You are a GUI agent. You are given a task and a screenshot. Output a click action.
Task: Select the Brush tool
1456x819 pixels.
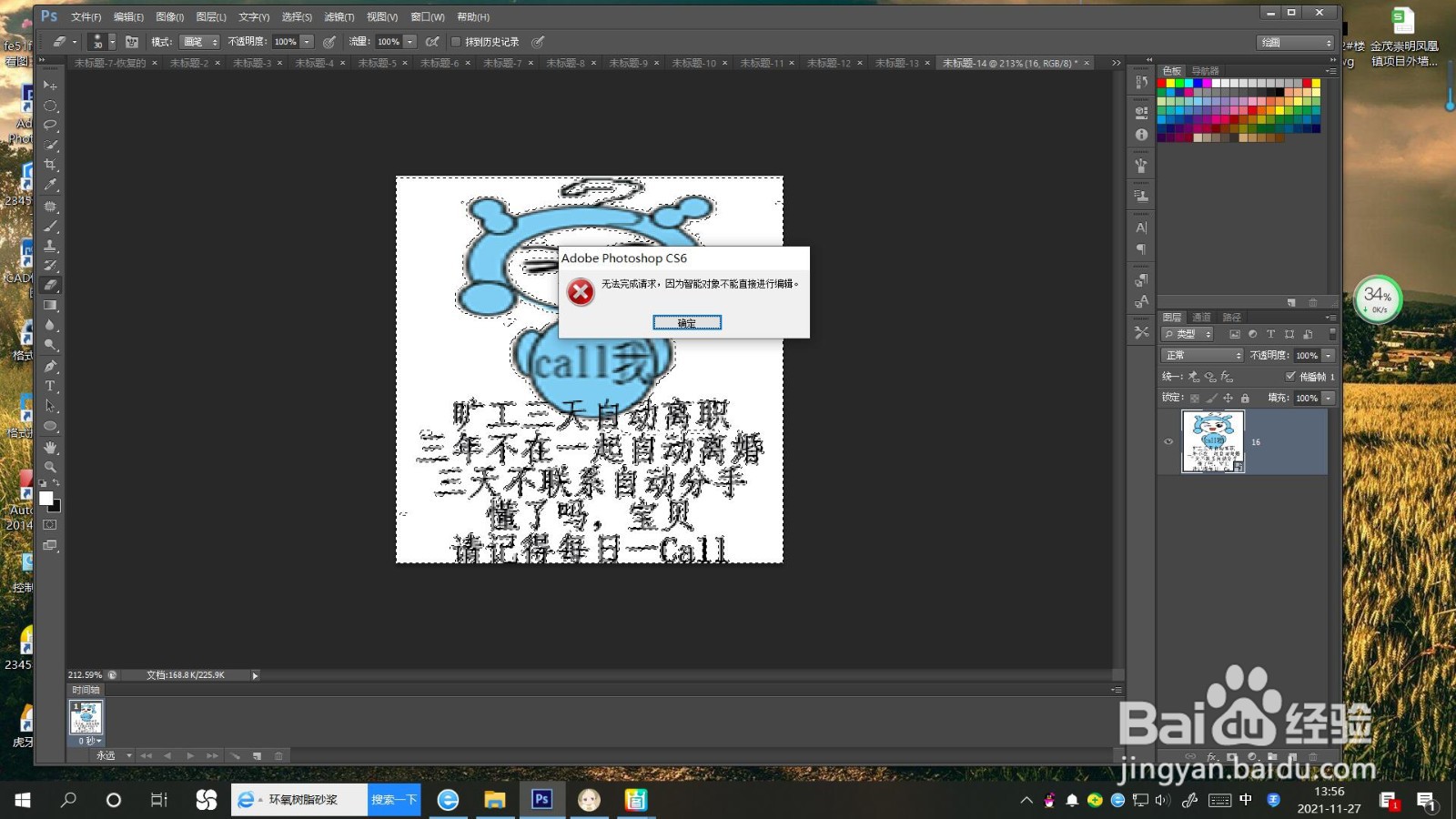[x=50, y=227]
